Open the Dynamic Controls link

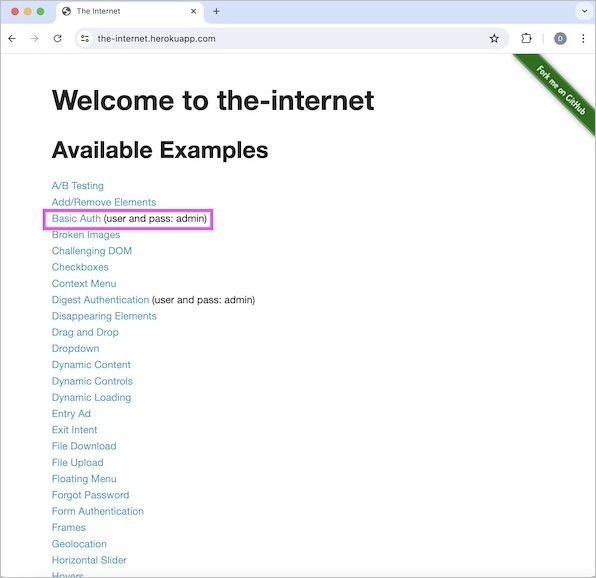click(x=92, y=381)
